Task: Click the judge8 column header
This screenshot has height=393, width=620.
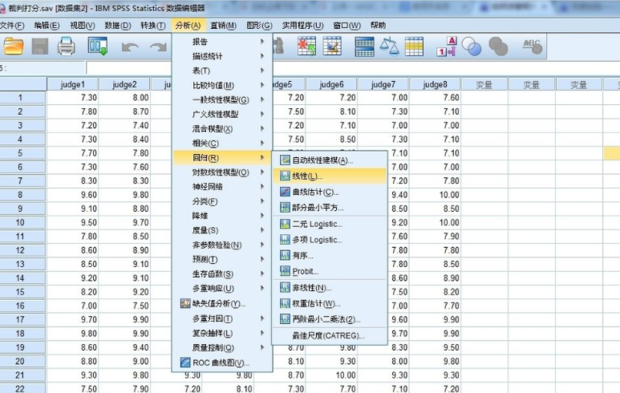Action: pyautogui.click(x=435, y=84)
